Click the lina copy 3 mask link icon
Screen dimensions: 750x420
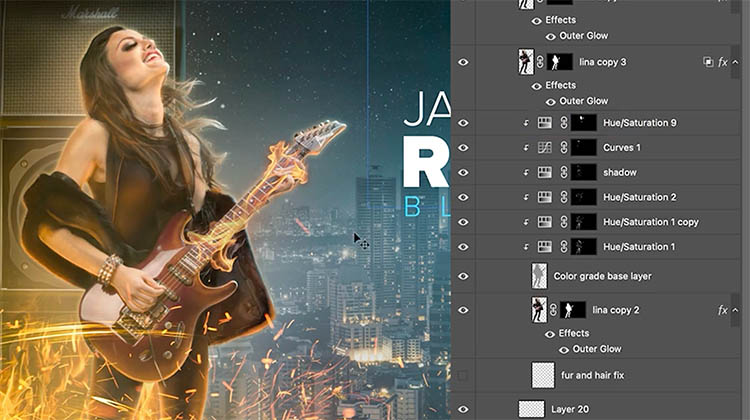tap(540, 62)
